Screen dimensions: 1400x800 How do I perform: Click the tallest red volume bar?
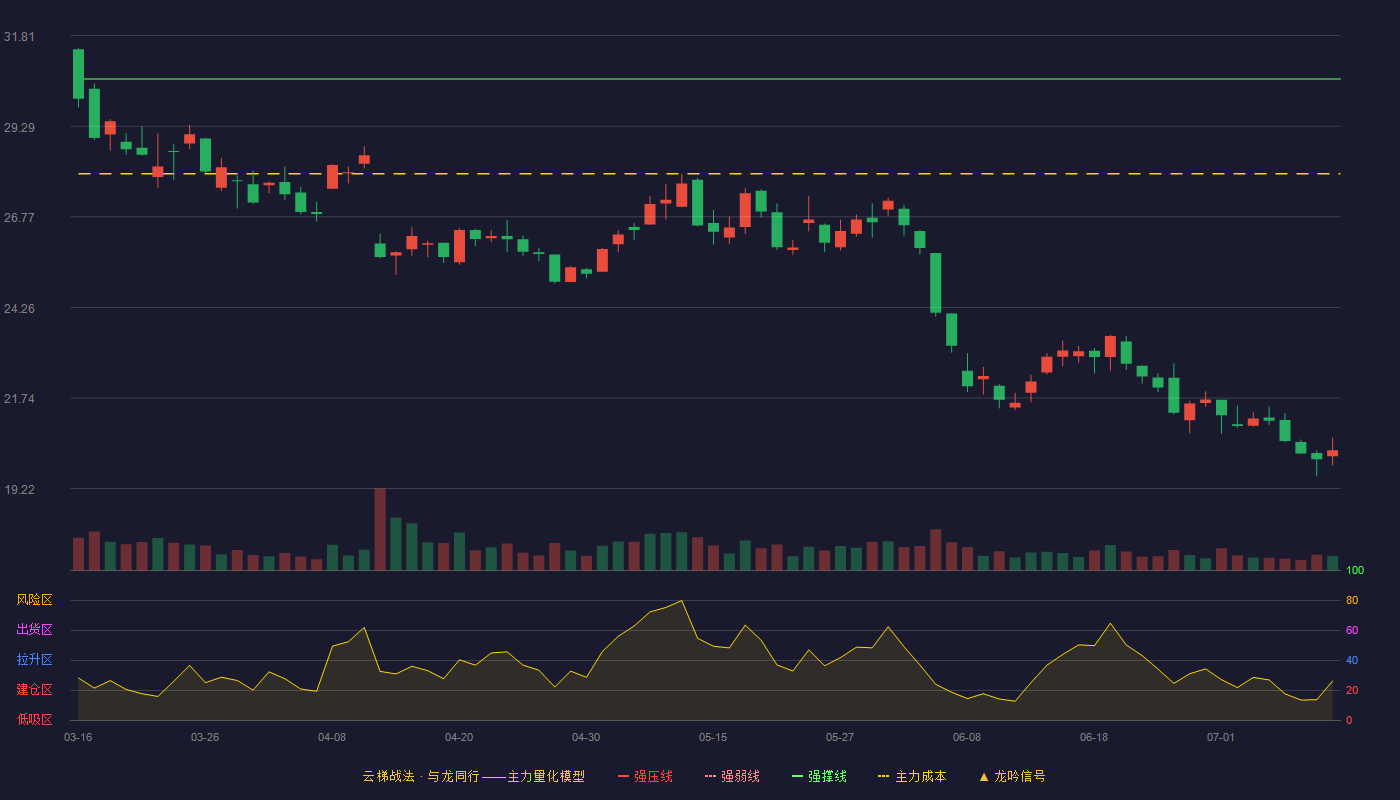tap(380, 529)
